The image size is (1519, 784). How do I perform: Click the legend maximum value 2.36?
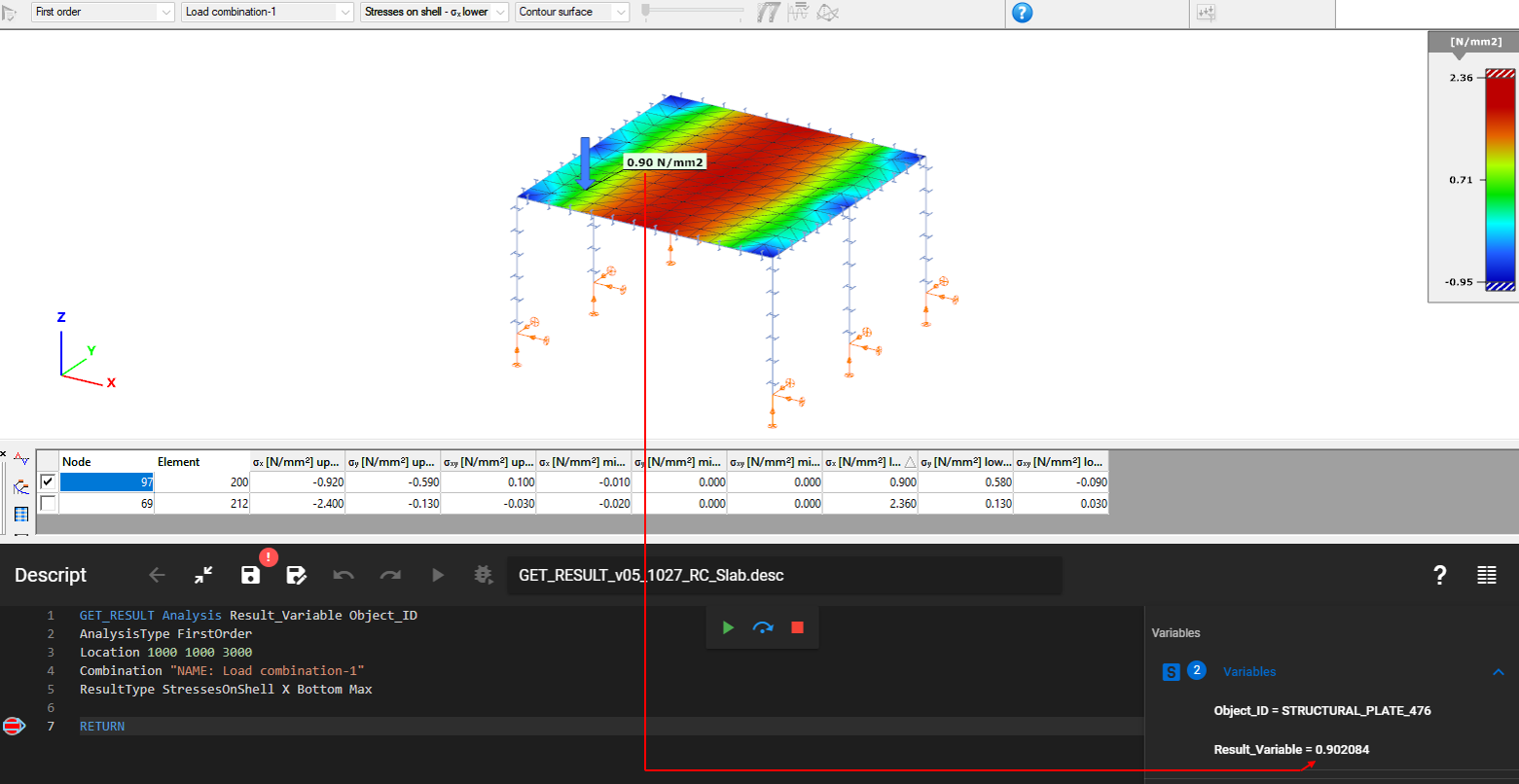point(1461,78)
